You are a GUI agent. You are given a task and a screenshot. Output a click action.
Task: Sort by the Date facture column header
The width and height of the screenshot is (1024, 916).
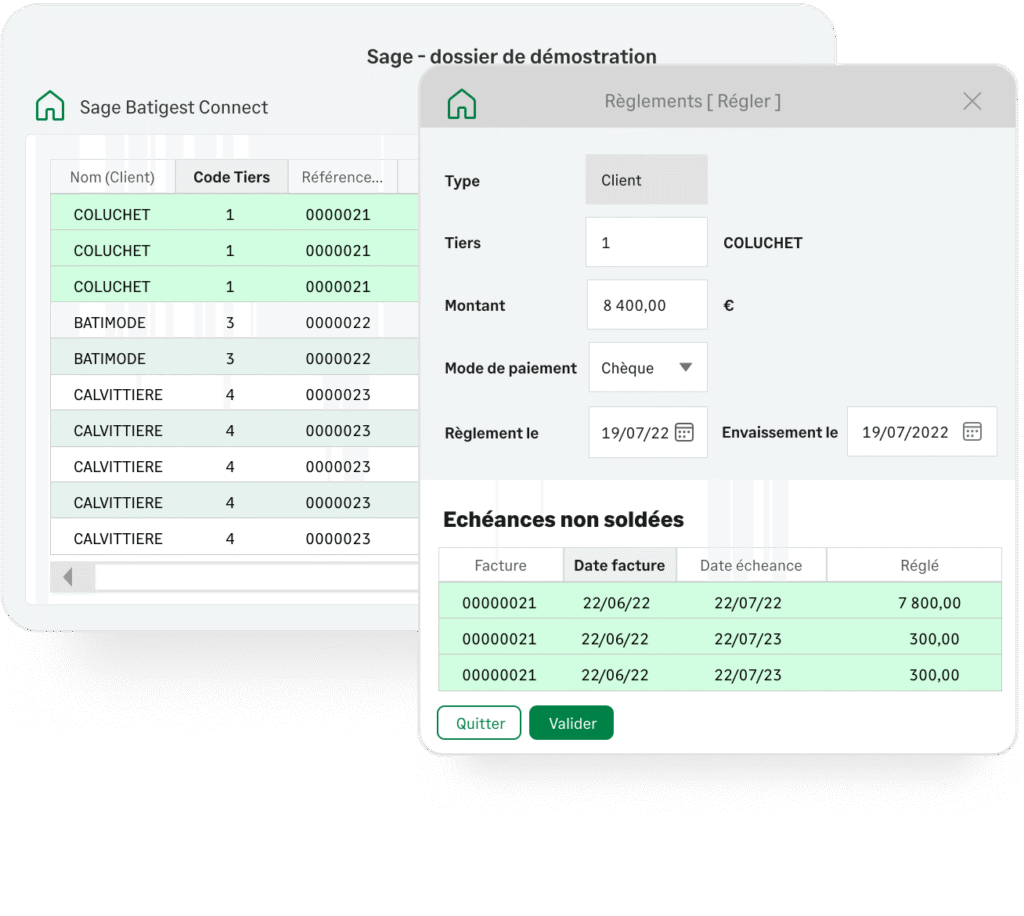(x=619, y=565)
